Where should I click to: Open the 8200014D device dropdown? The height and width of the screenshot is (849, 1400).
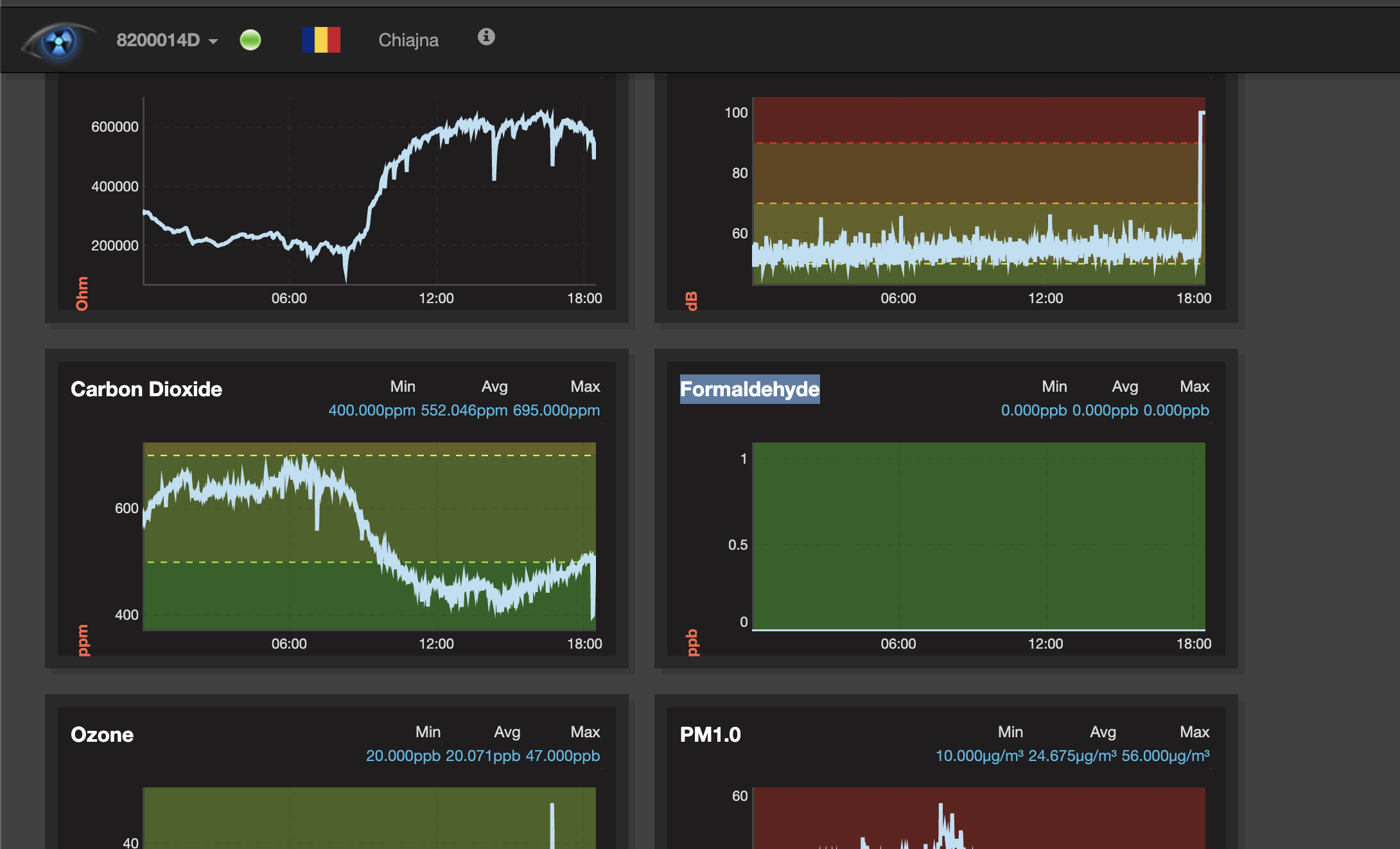159,40
